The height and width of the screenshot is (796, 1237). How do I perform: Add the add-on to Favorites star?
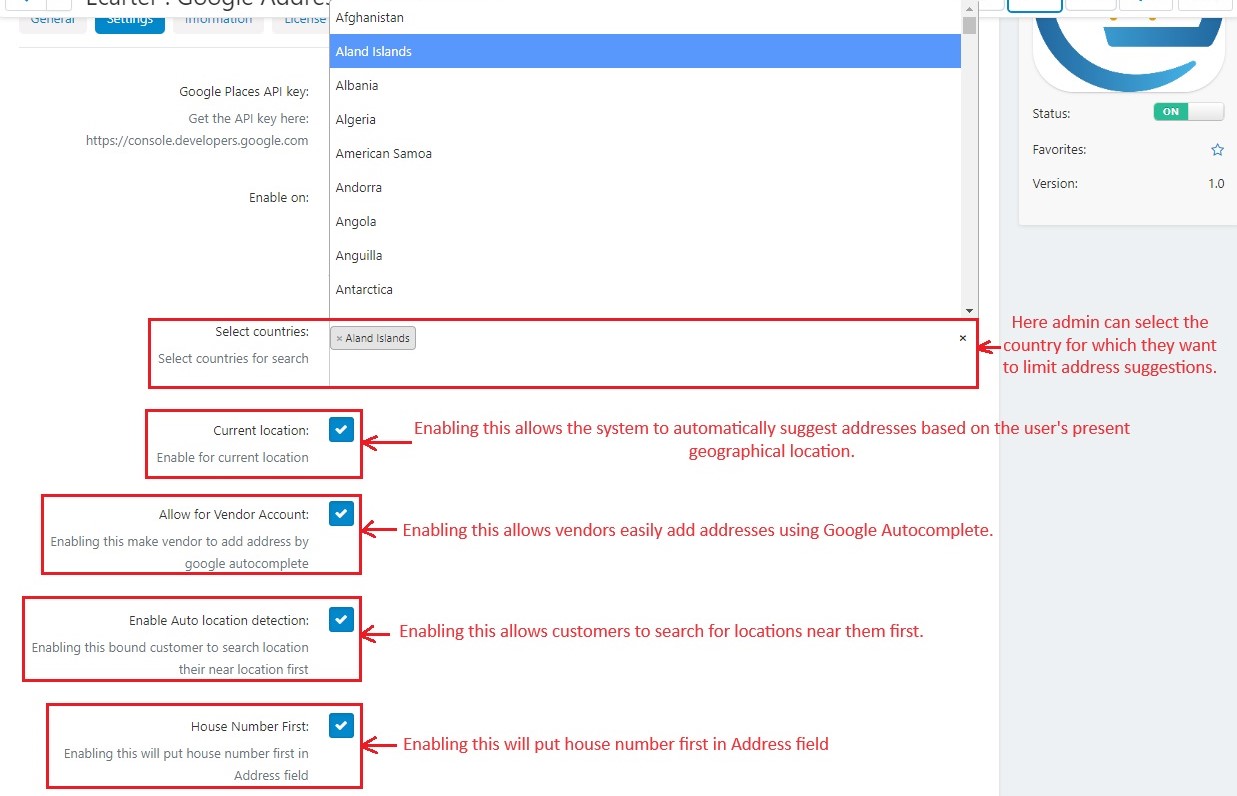(x=1217, y=150)
